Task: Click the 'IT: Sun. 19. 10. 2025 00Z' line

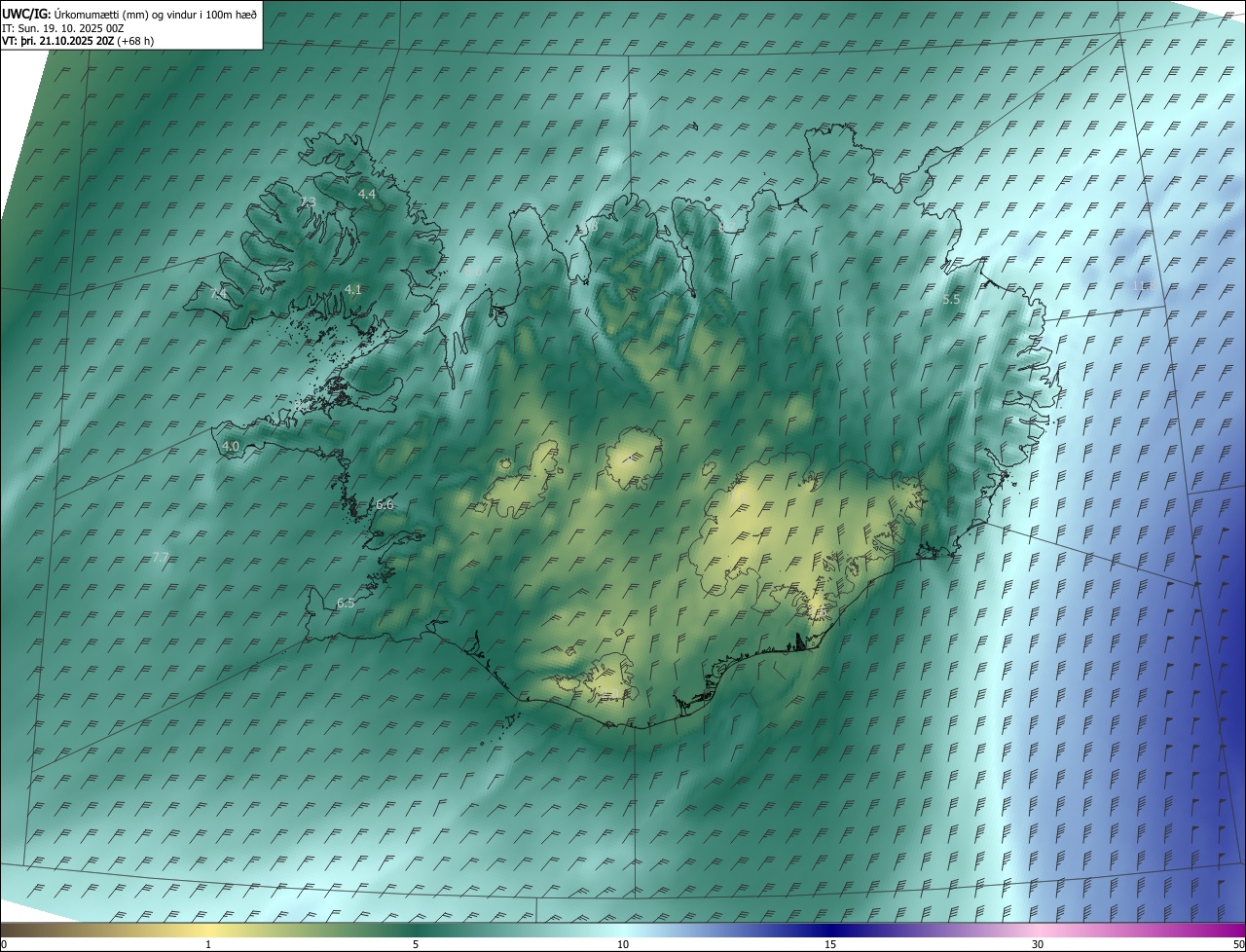Action: click(63, 28)
